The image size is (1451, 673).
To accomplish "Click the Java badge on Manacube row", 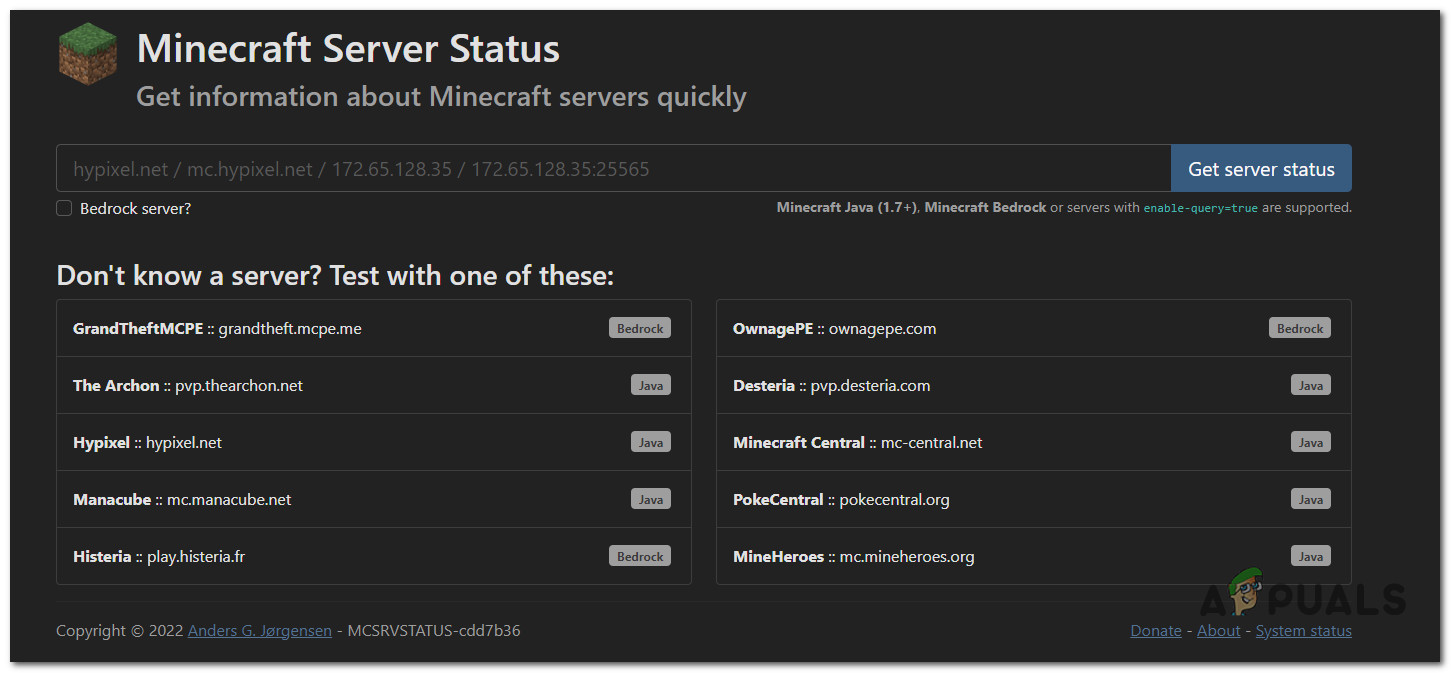I will (651, 499).
